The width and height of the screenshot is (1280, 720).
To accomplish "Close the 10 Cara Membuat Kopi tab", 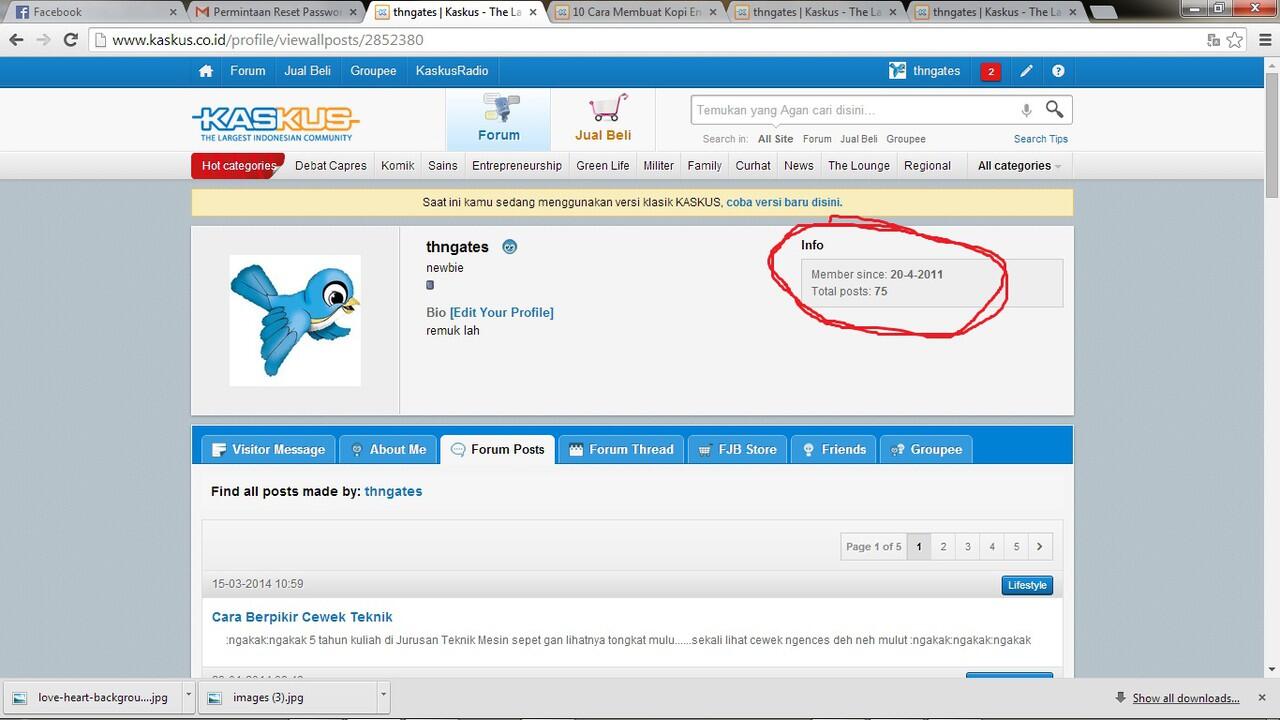I will click(x=713, y=12).
